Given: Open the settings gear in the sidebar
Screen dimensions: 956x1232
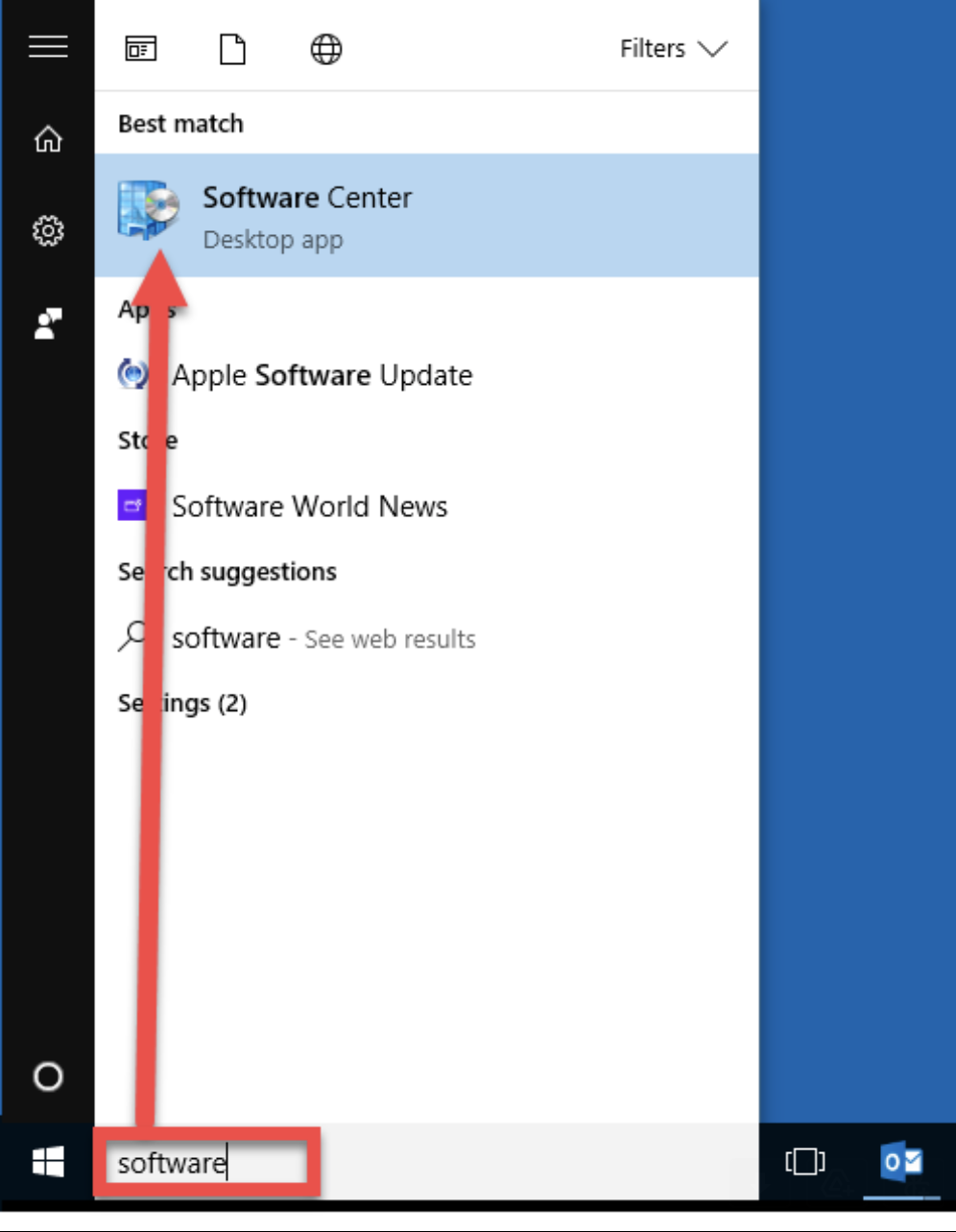Looking at the screenshot, I should [x=47, y=231].
